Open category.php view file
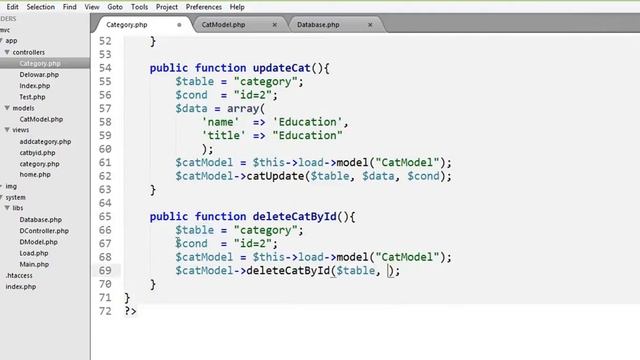 pyautogui.click(x=39, y=164)
